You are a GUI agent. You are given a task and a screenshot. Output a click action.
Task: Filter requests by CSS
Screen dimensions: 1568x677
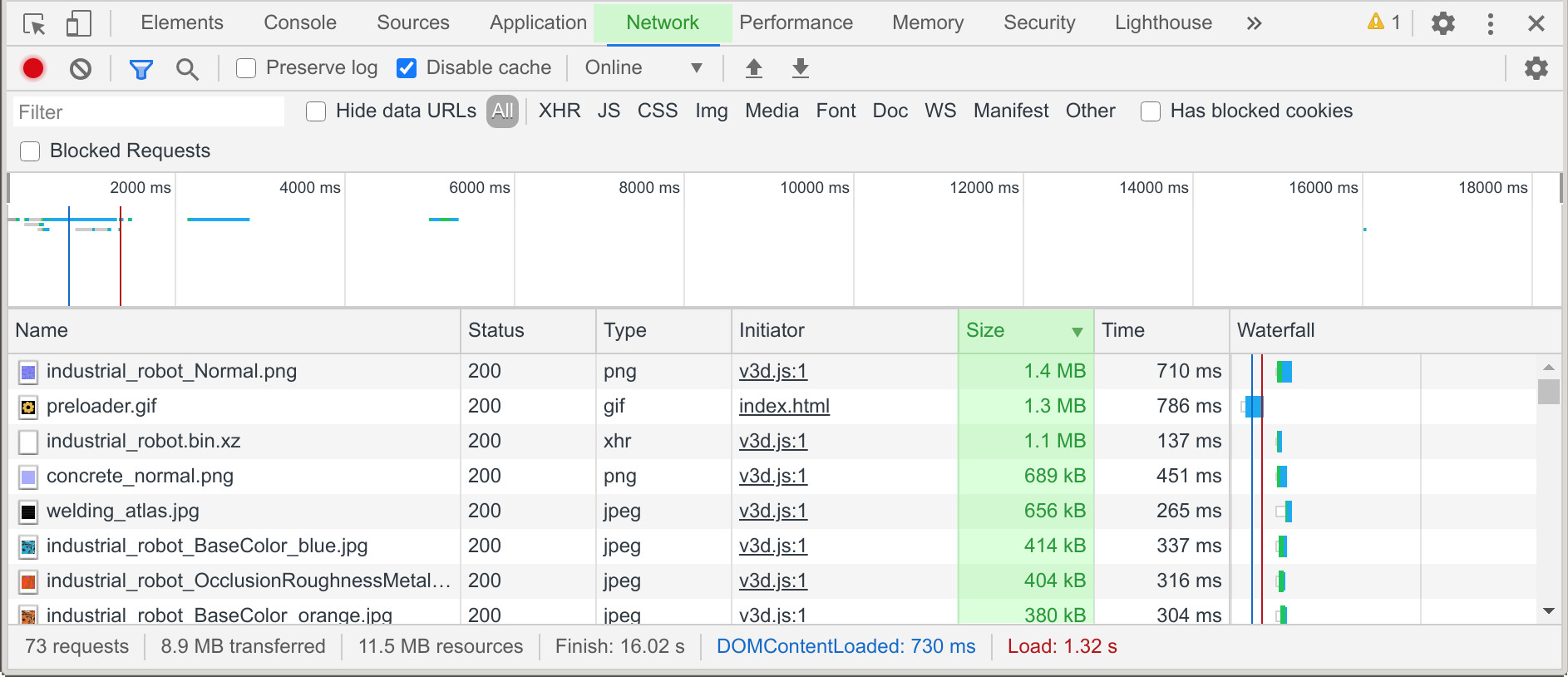click(x=658, y=111)
